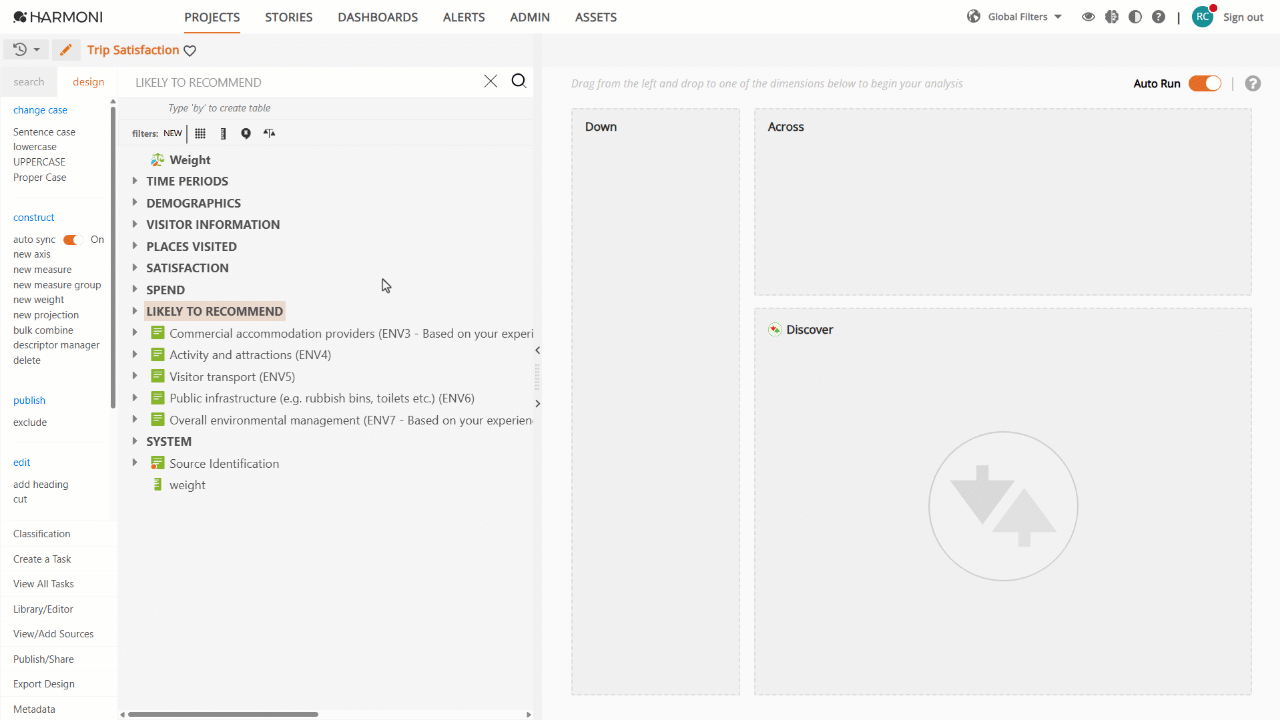Toggle the contrast half-circle icon
This screenshot has height=720, width=1280.
point(1135,17)
